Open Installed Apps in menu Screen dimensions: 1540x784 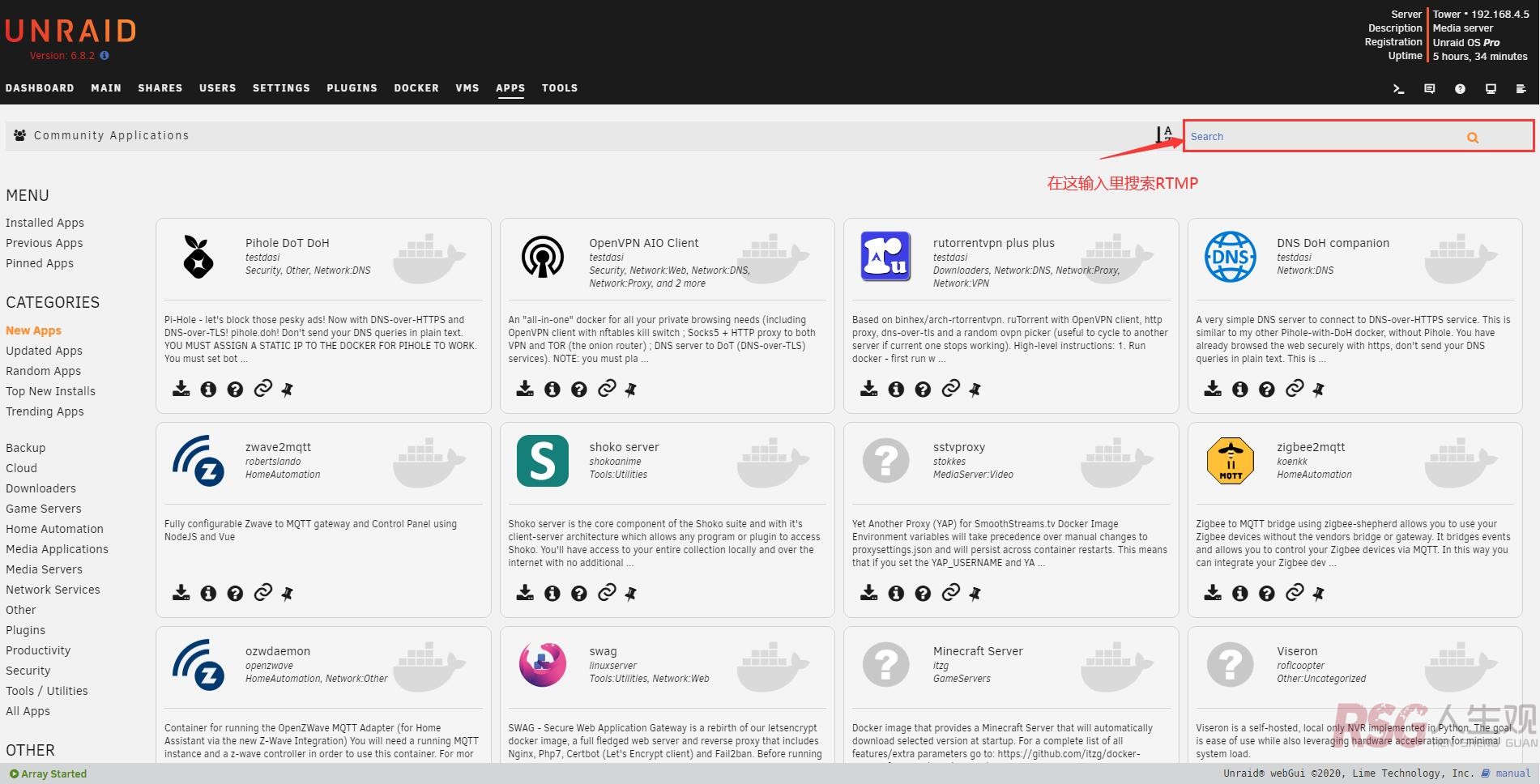pyautogui.click(x=45, y=223)
